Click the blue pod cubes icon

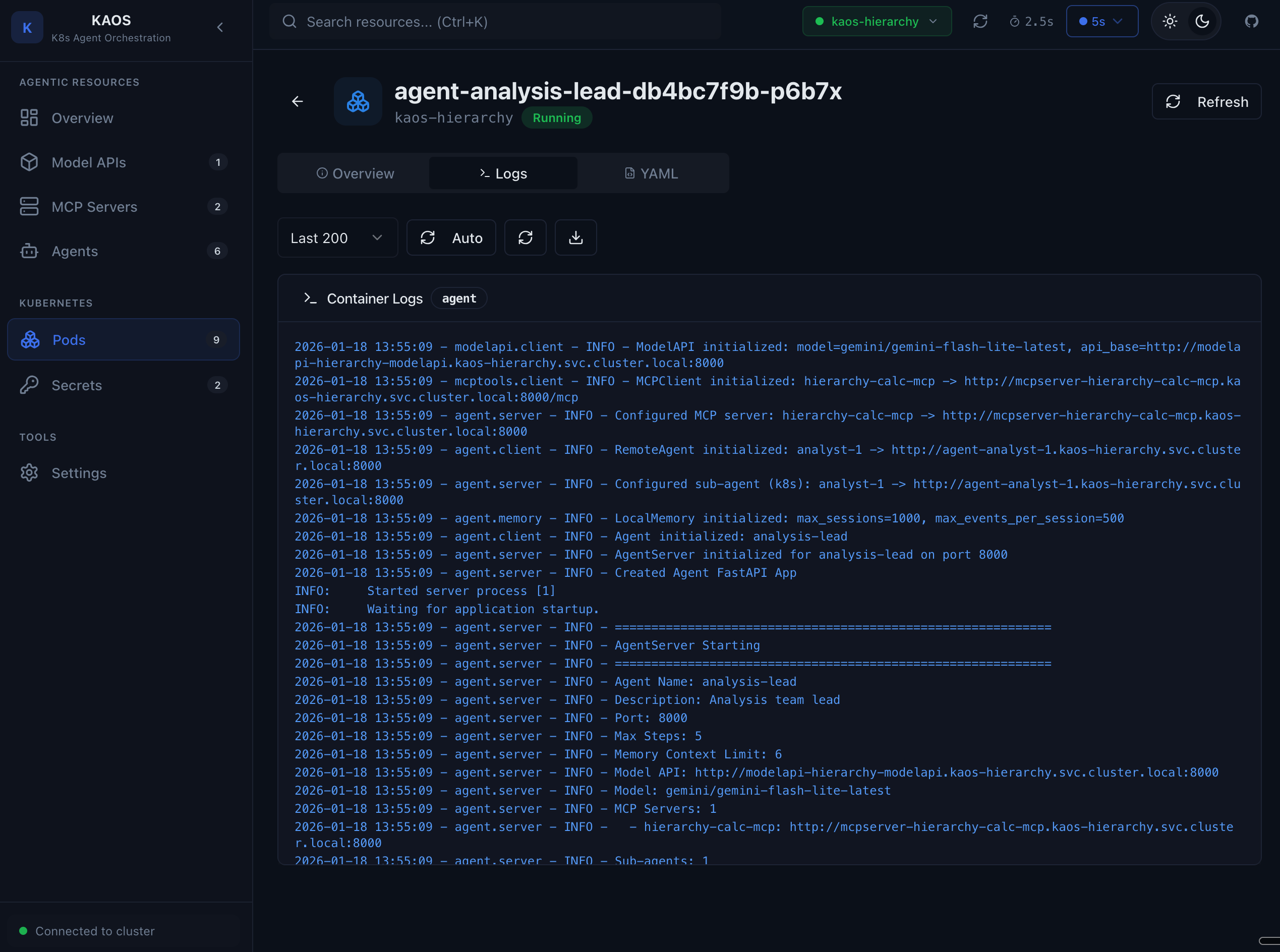(x=357, y=101)
